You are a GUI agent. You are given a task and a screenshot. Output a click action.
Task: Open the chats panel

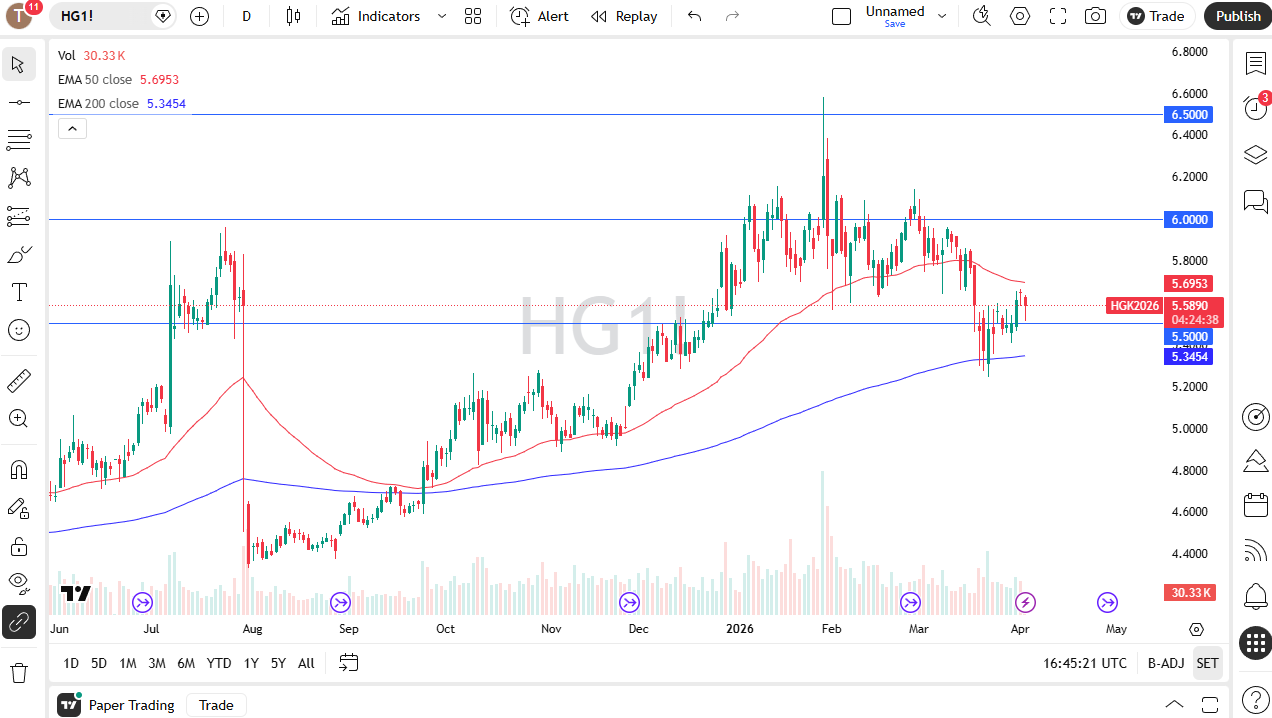coord(1255,202)
